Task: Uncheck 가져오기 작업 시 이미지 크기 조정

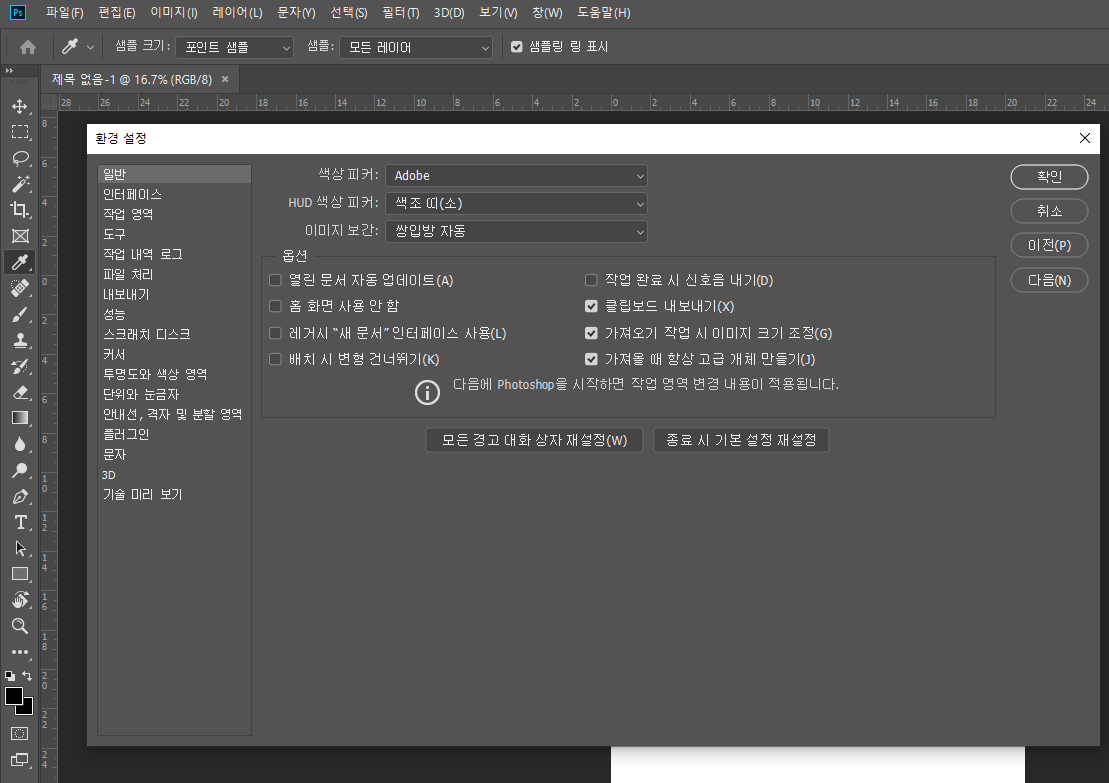Action: point(591,333)
